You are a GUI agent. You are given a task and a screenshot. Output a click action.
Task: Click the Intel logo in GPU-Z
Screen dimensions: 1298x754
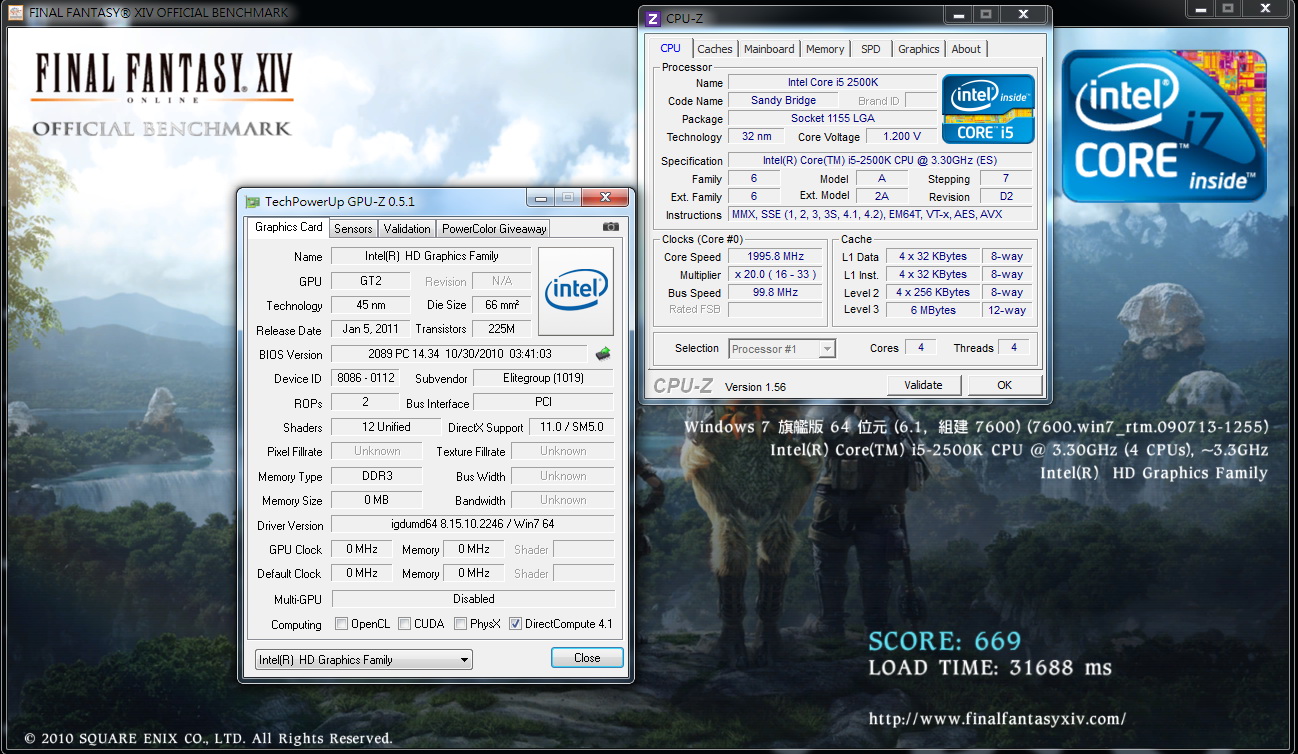point(576,291)
